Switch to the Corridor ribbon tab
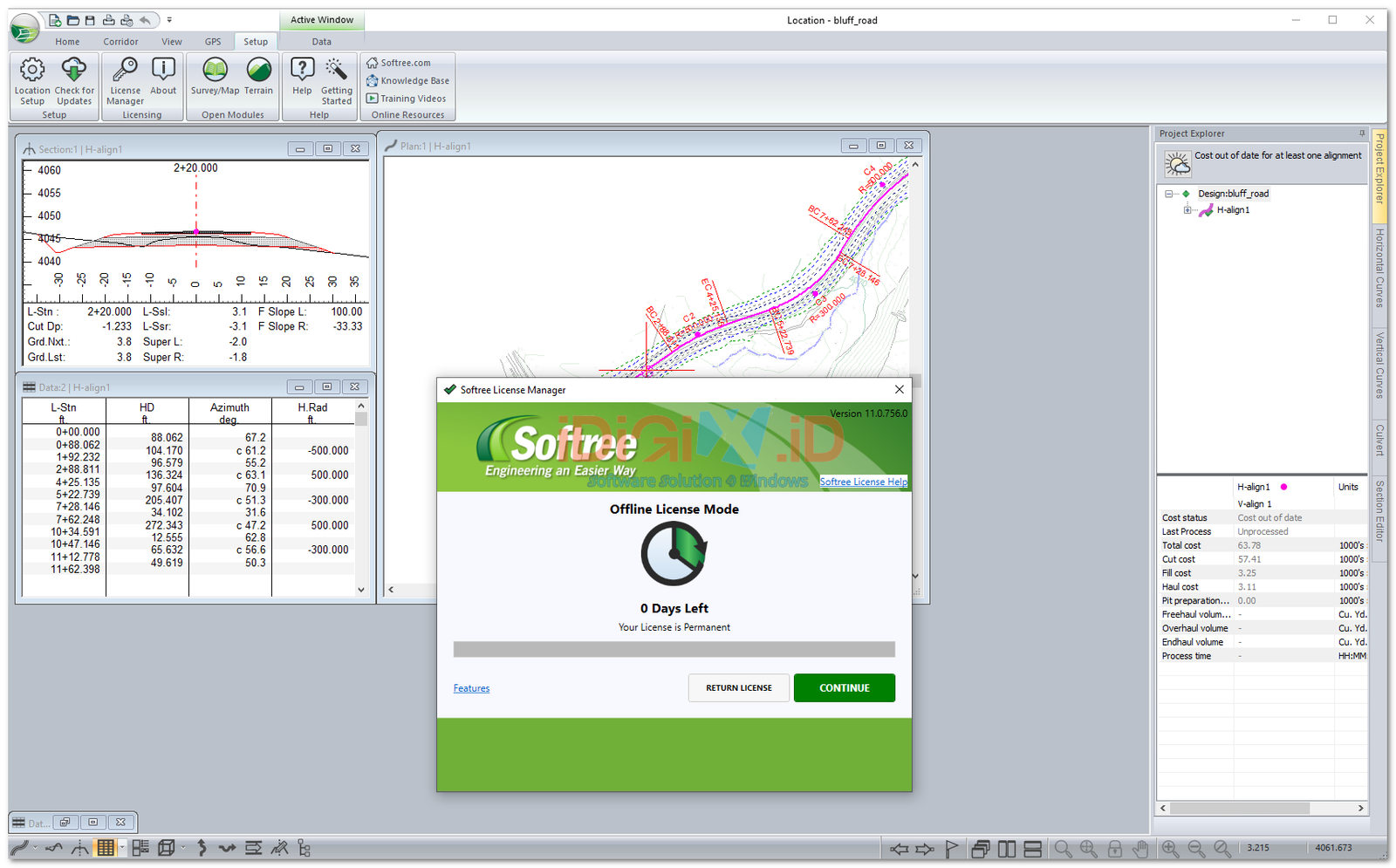Image resolution: width=1396 pixels, height=868 pixels. 120,42
